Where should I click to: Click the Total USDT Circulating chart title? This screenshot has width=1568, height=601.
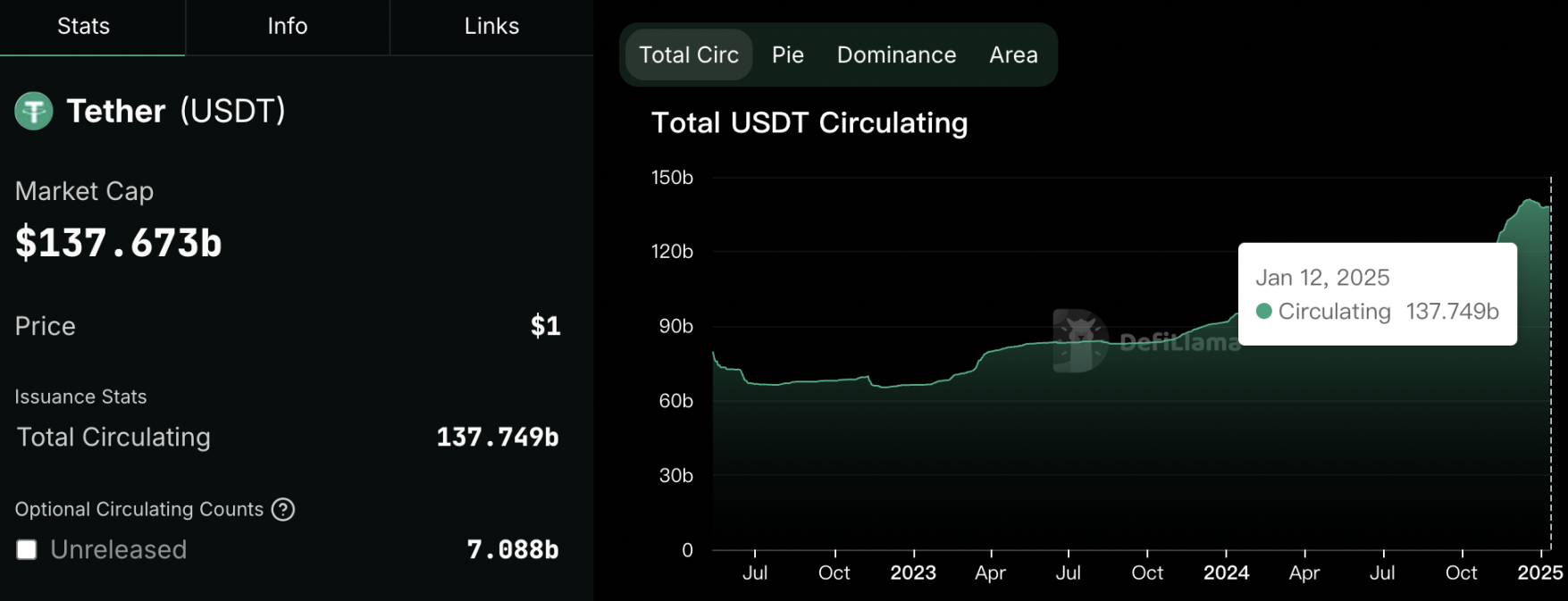[x=809, y=122]
